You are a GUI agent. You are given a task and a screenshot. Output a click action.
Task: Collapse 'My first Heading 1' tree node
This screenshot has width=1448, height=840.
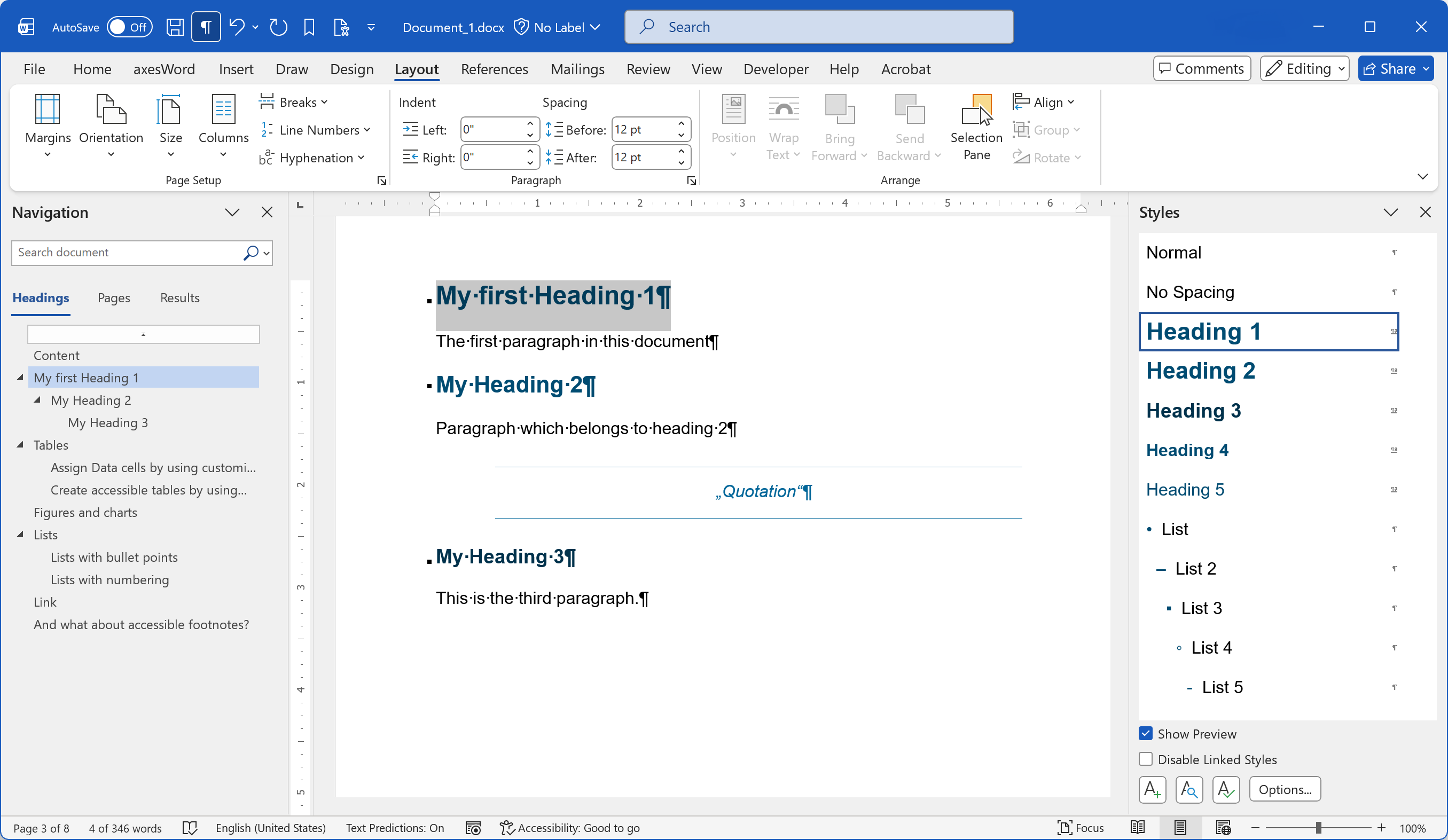pyautogui.click(x=20, y=378)
